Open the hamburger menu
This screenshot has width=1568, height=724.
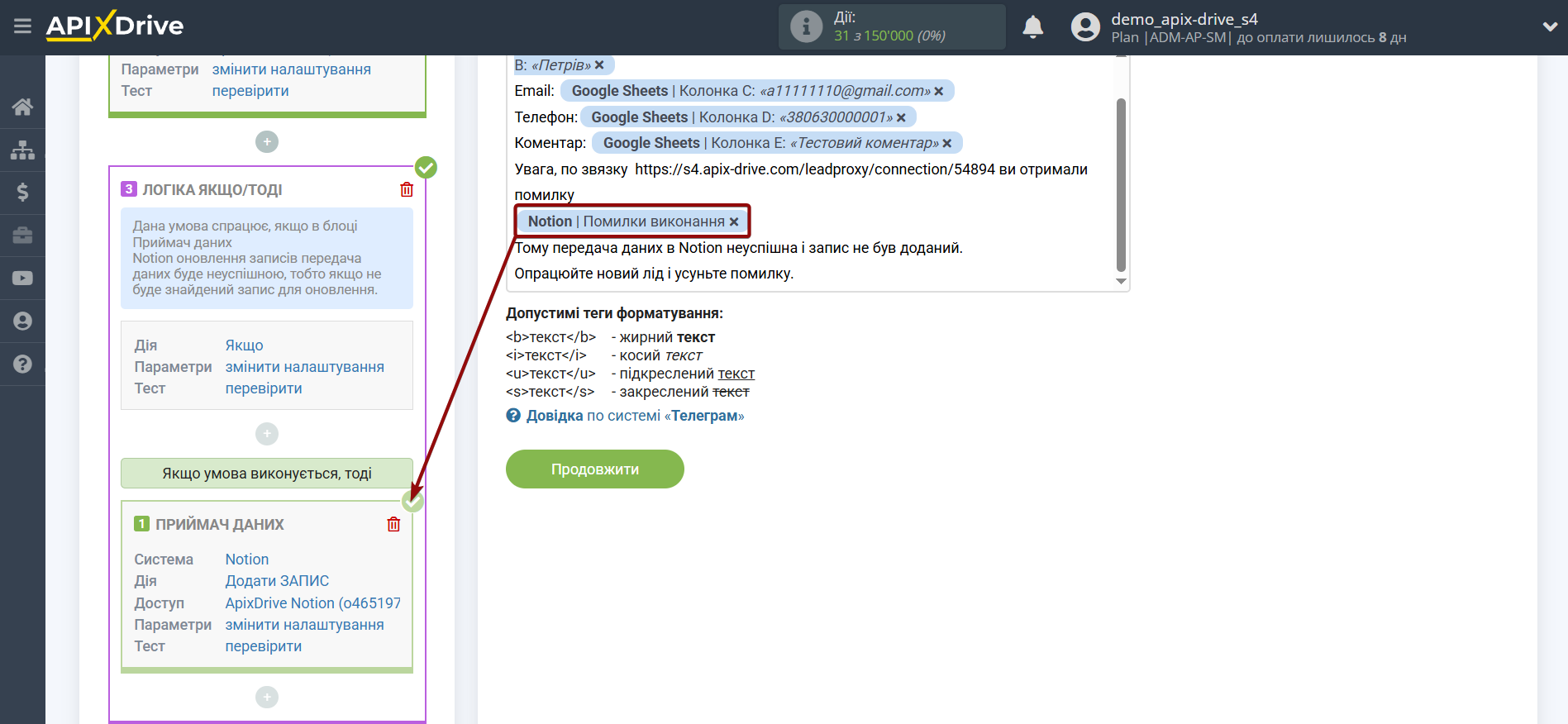[22, 26]
